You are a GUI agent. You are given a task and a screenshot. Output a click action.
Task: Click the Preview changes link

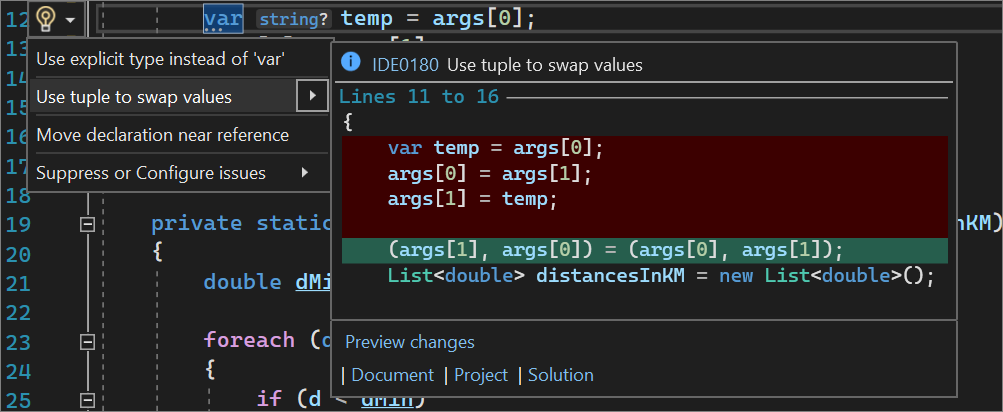410,342
